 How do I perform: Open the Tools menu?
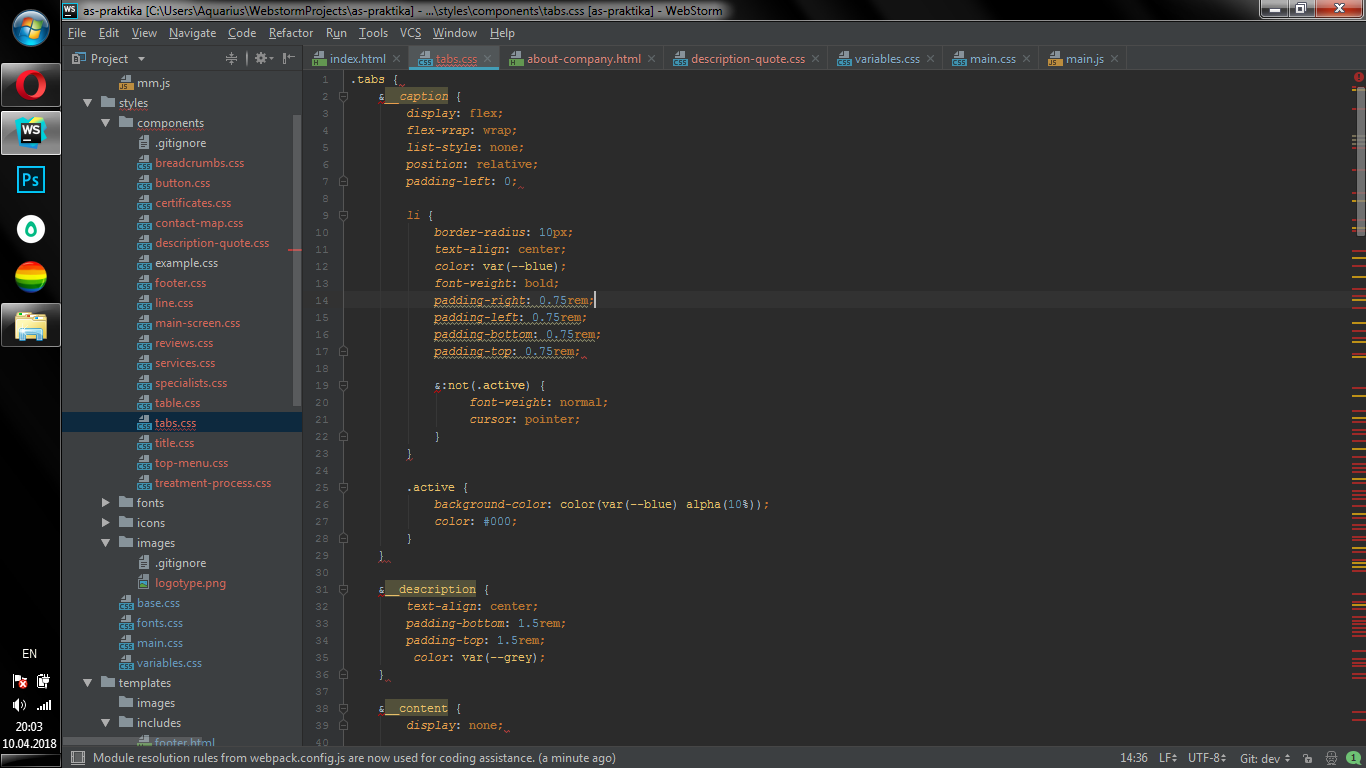[x=373, y=33]
